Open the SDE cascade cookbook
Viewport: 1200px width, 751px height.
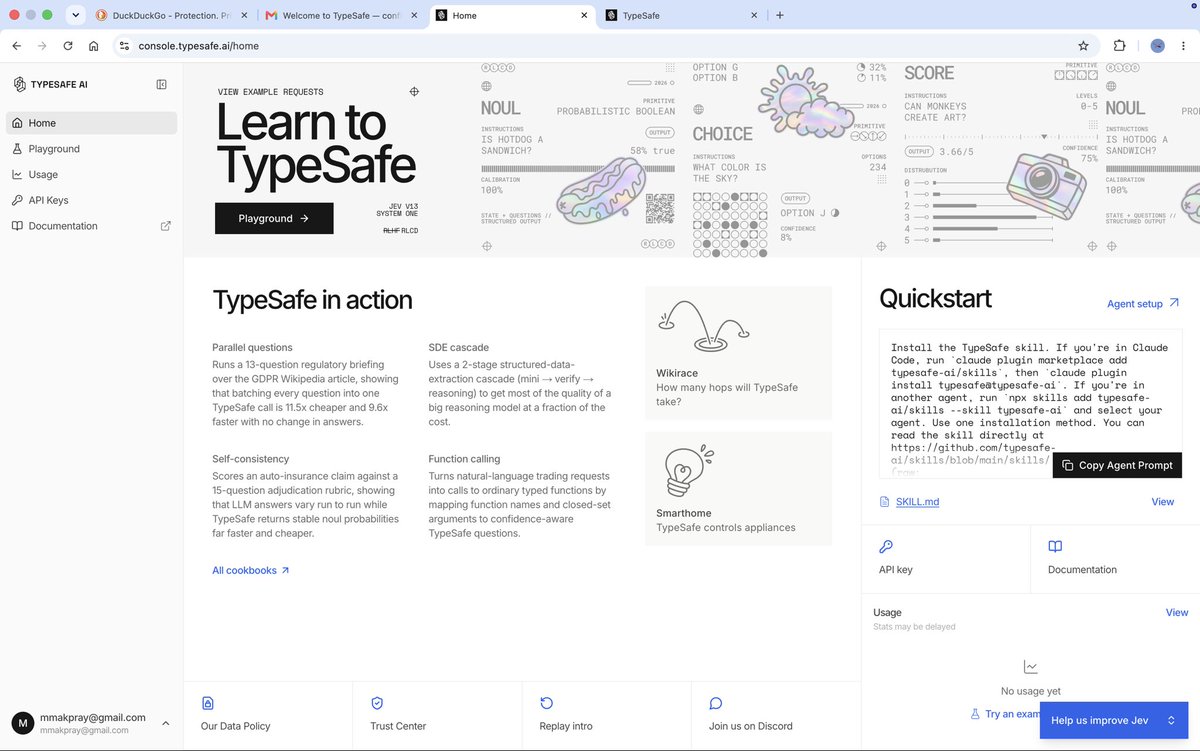point(521,386)
